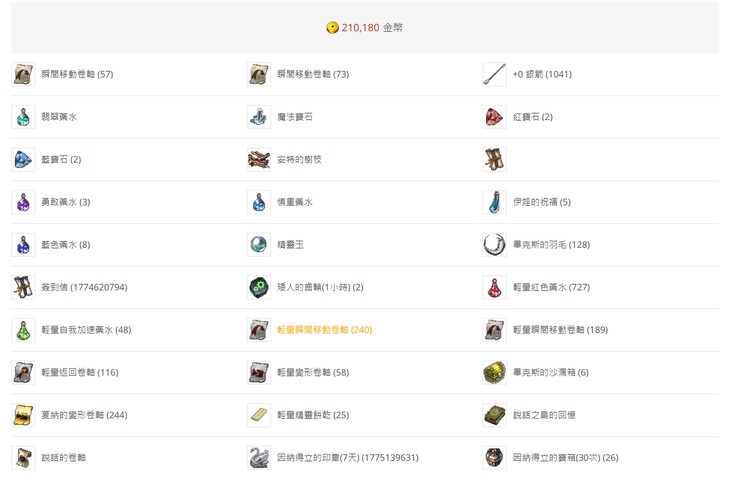Select the 伊娃的祝福 (5) item name

coord(541,202)
